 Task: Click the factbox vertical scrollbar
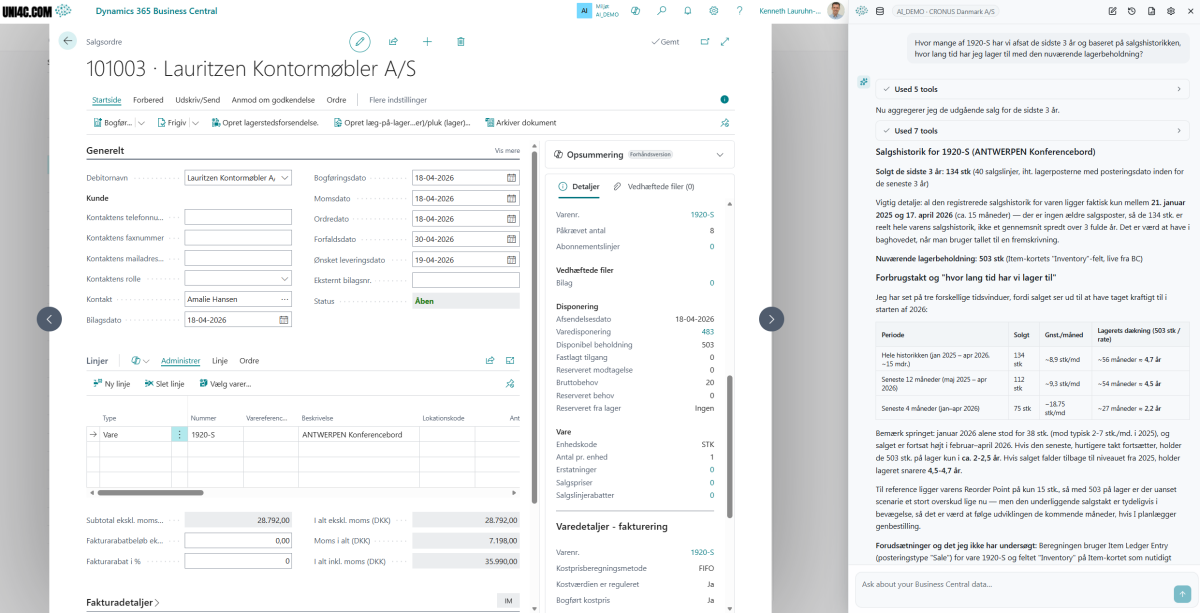tap(730, 445)
